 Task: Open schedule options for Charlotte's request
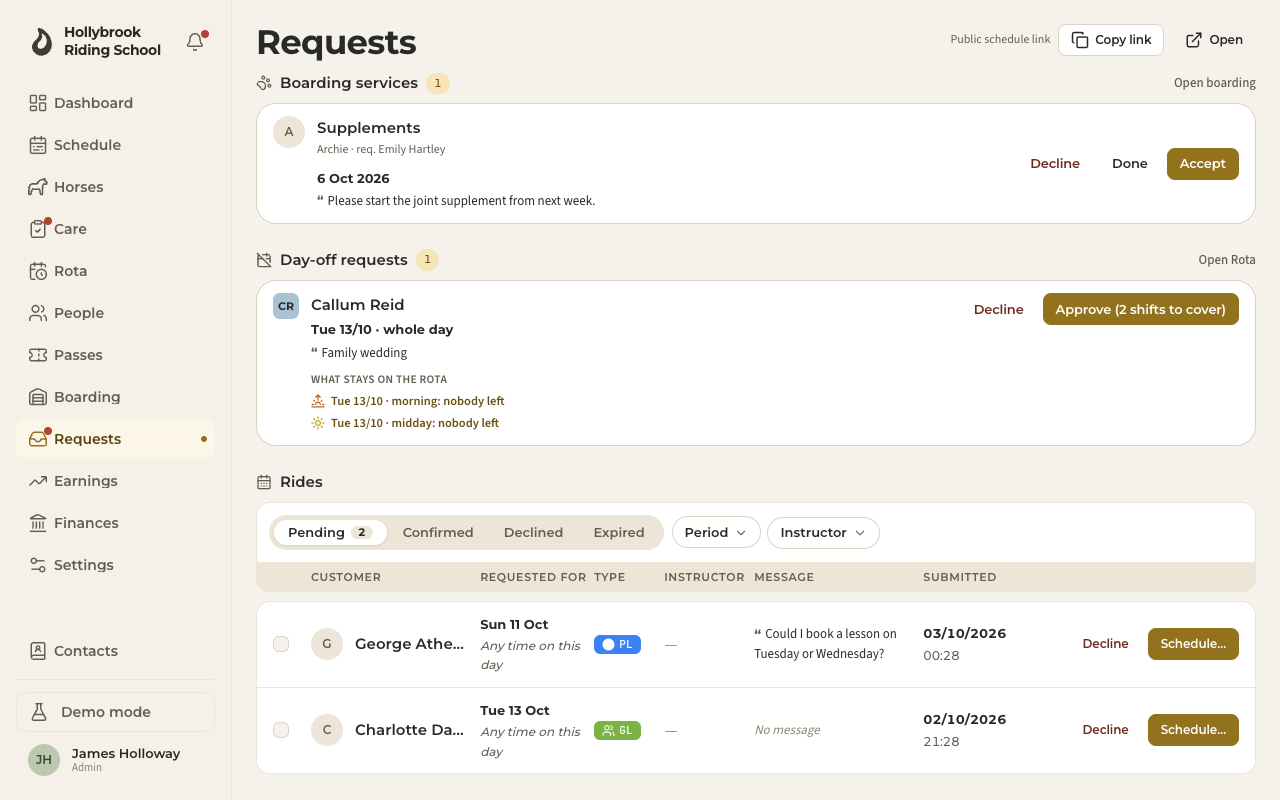point(1193,730)
